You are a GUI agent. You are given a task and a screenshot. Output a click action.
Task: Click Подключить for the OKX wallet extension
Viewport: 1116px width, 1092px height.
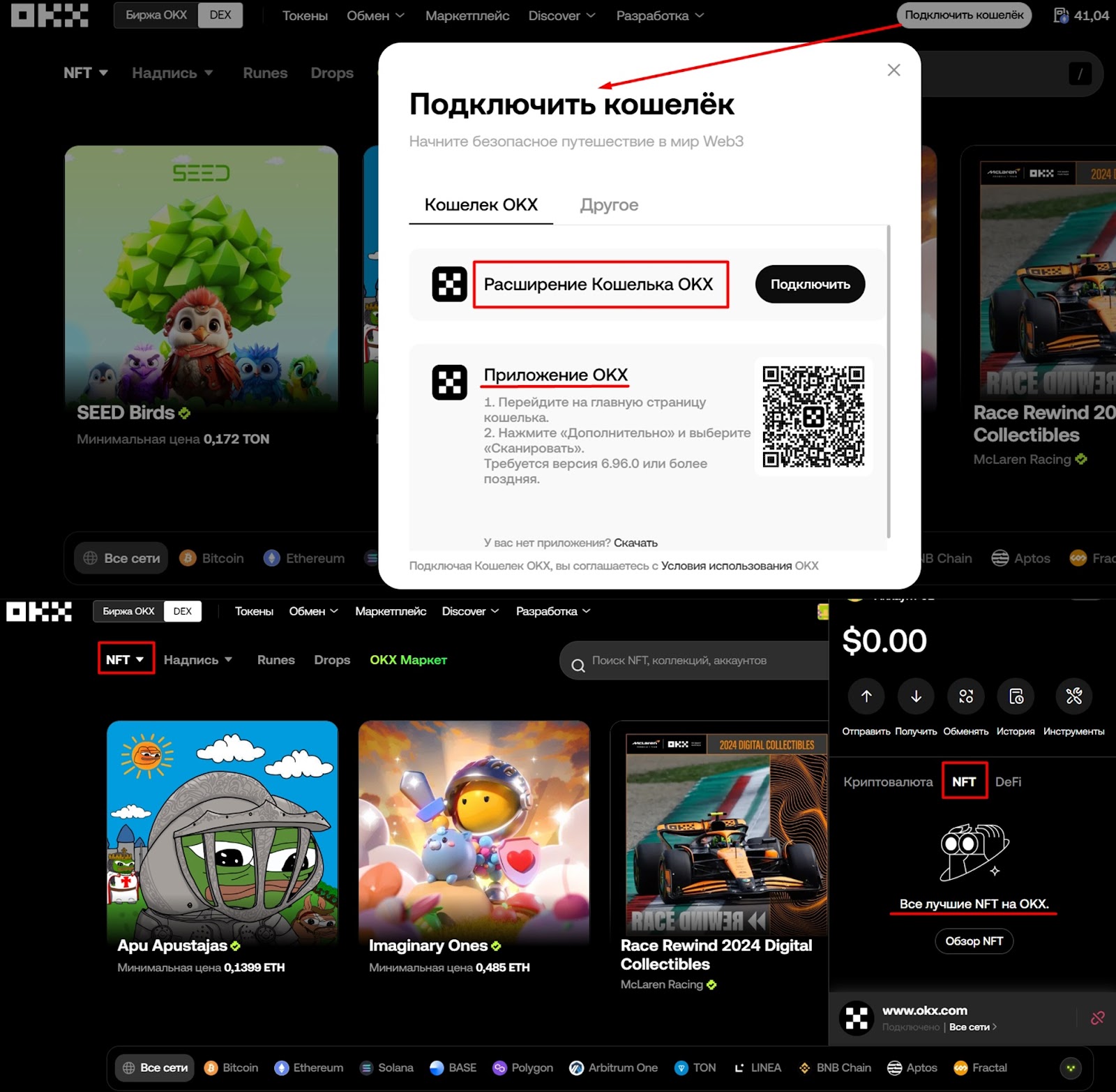[810, 284]
